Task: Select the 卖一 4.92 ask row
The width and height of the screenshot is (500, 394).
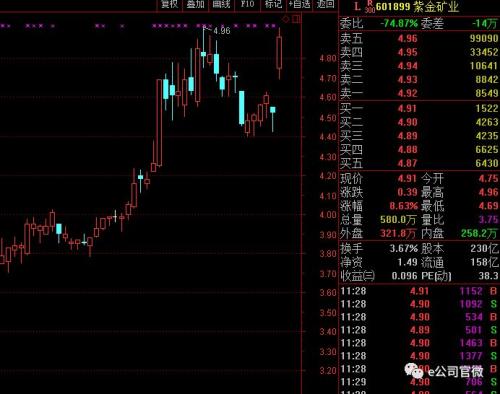Action: click(419, 93)
